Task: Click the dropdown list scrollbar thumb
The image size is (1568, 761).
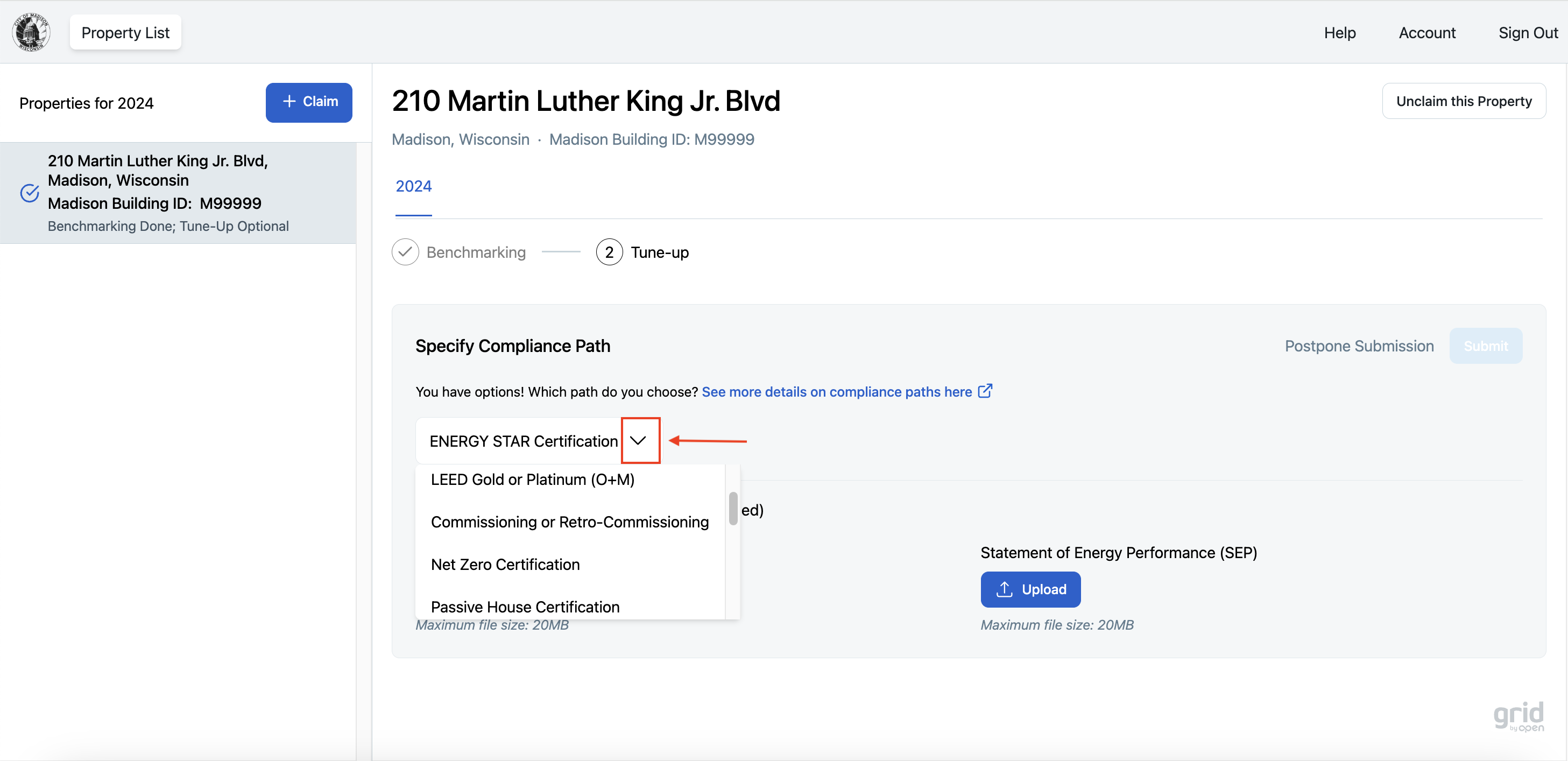Action: coord(733,509)
